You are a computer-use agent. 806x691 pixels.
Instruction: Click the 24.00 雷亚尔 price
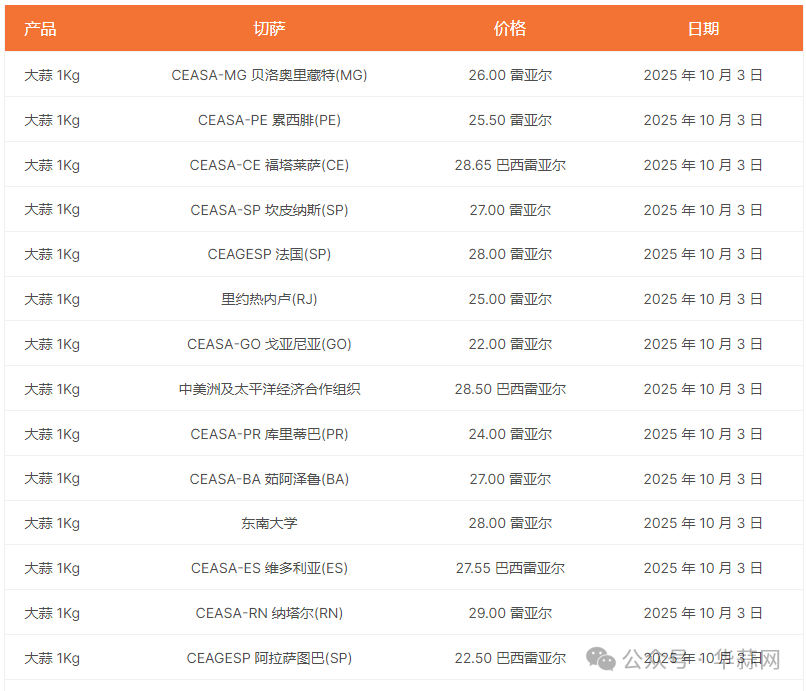[510, 434]
